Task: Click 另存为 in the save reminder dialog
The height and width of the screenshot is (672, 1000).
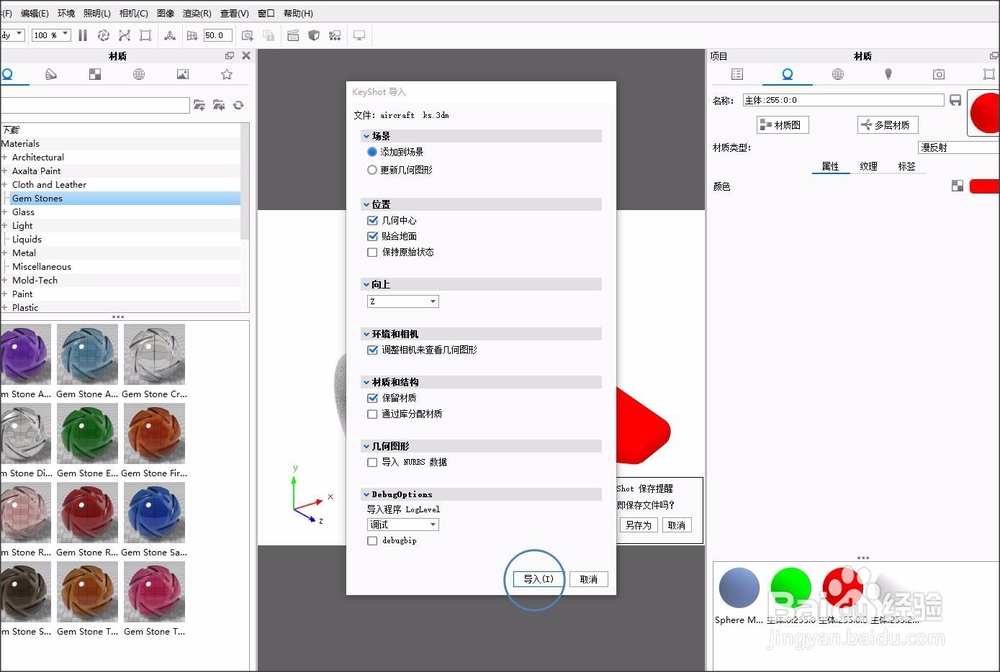Action: coord(638,525)
